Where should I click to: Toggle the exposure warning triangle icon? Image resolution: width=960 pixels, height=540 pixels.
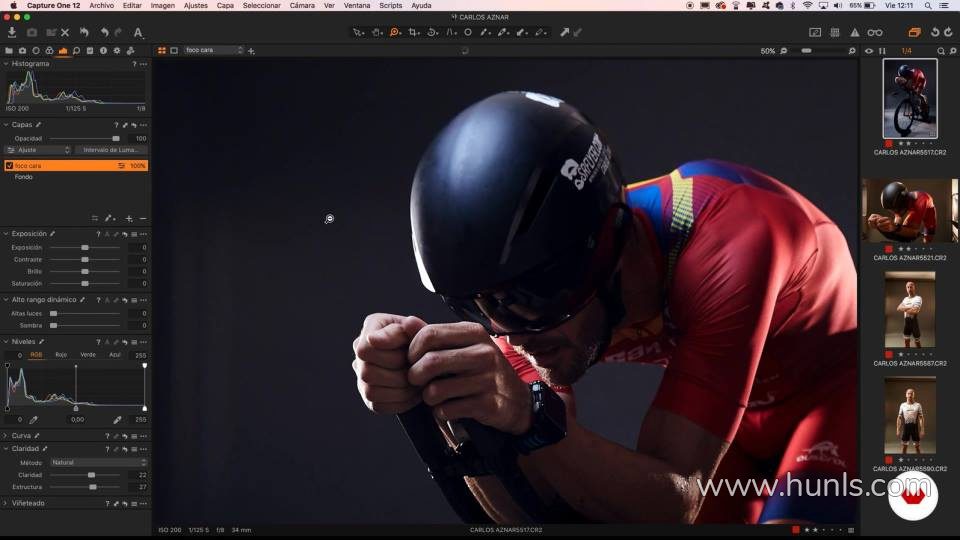pos(855,32)
